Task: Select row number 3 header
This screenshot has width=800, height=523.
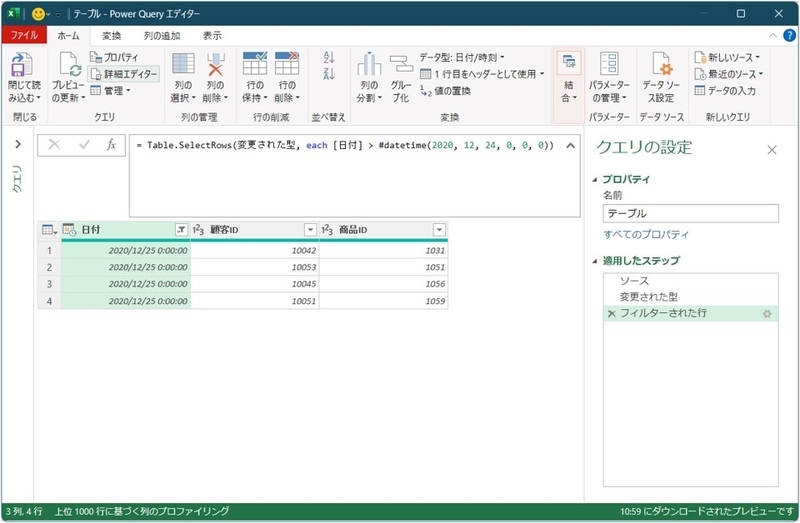Action: 49,284
